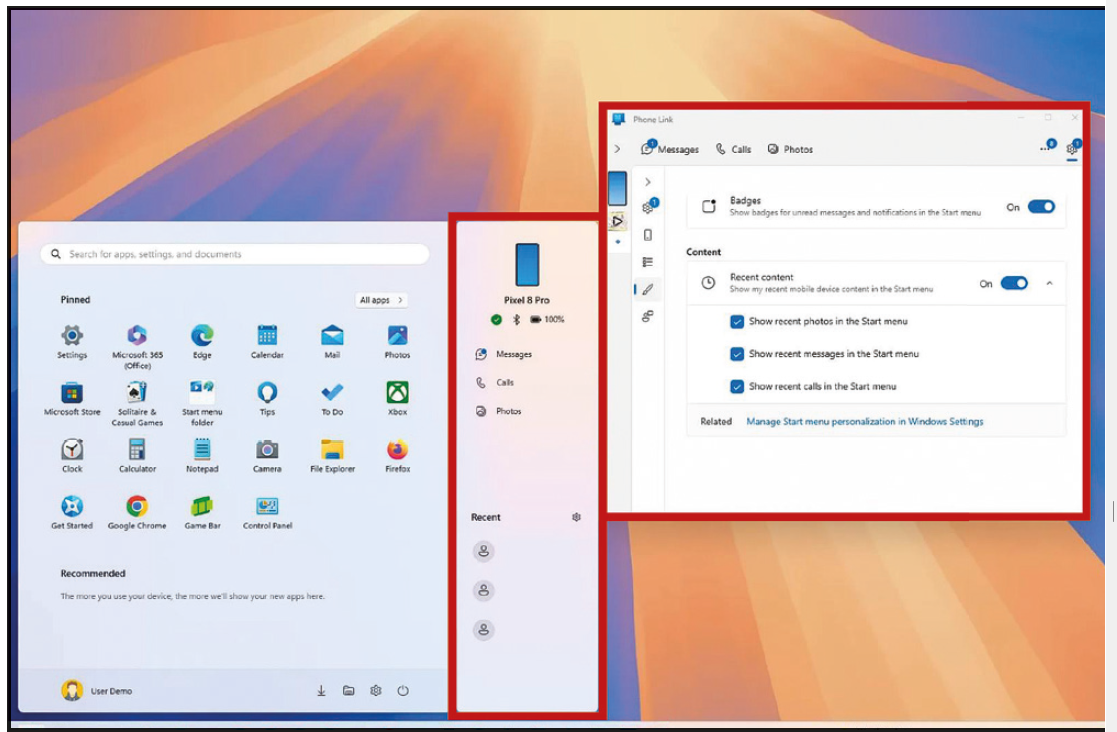Uncheck Show recent messages in the Start menu
1117x732 pixels.
click(x=737, y=354)
